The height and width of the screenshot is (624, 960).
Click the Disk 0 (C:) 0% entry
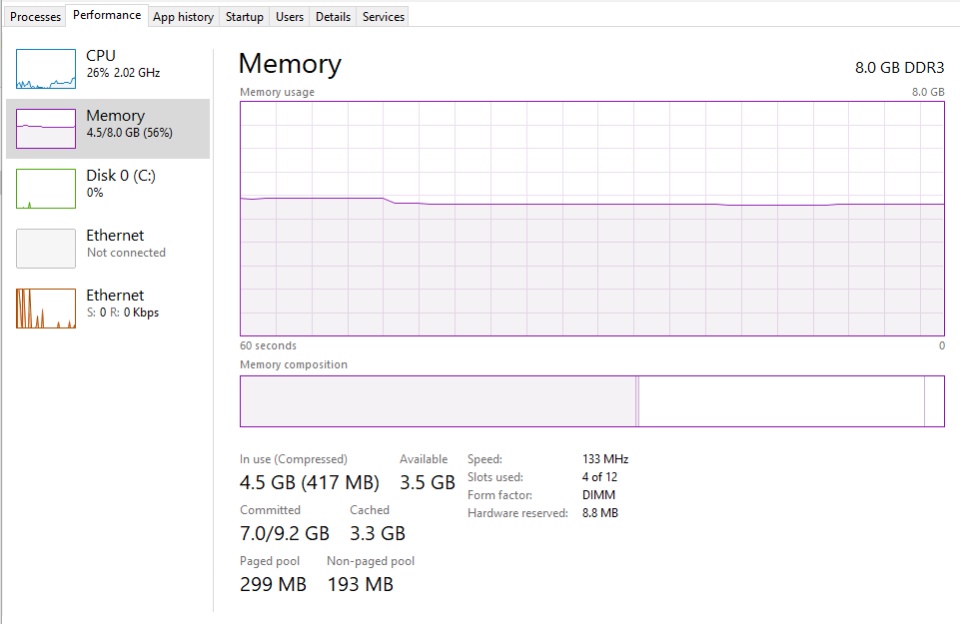(x=121, y=184)
